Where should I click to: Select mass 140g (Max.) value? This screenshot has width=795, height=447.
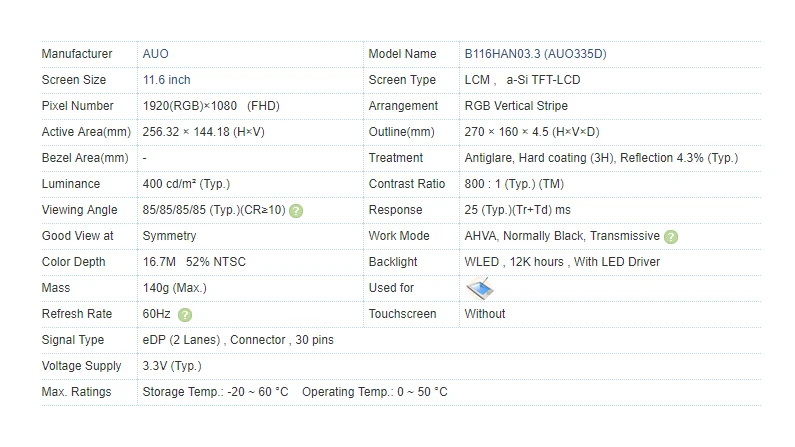(174, 288)
